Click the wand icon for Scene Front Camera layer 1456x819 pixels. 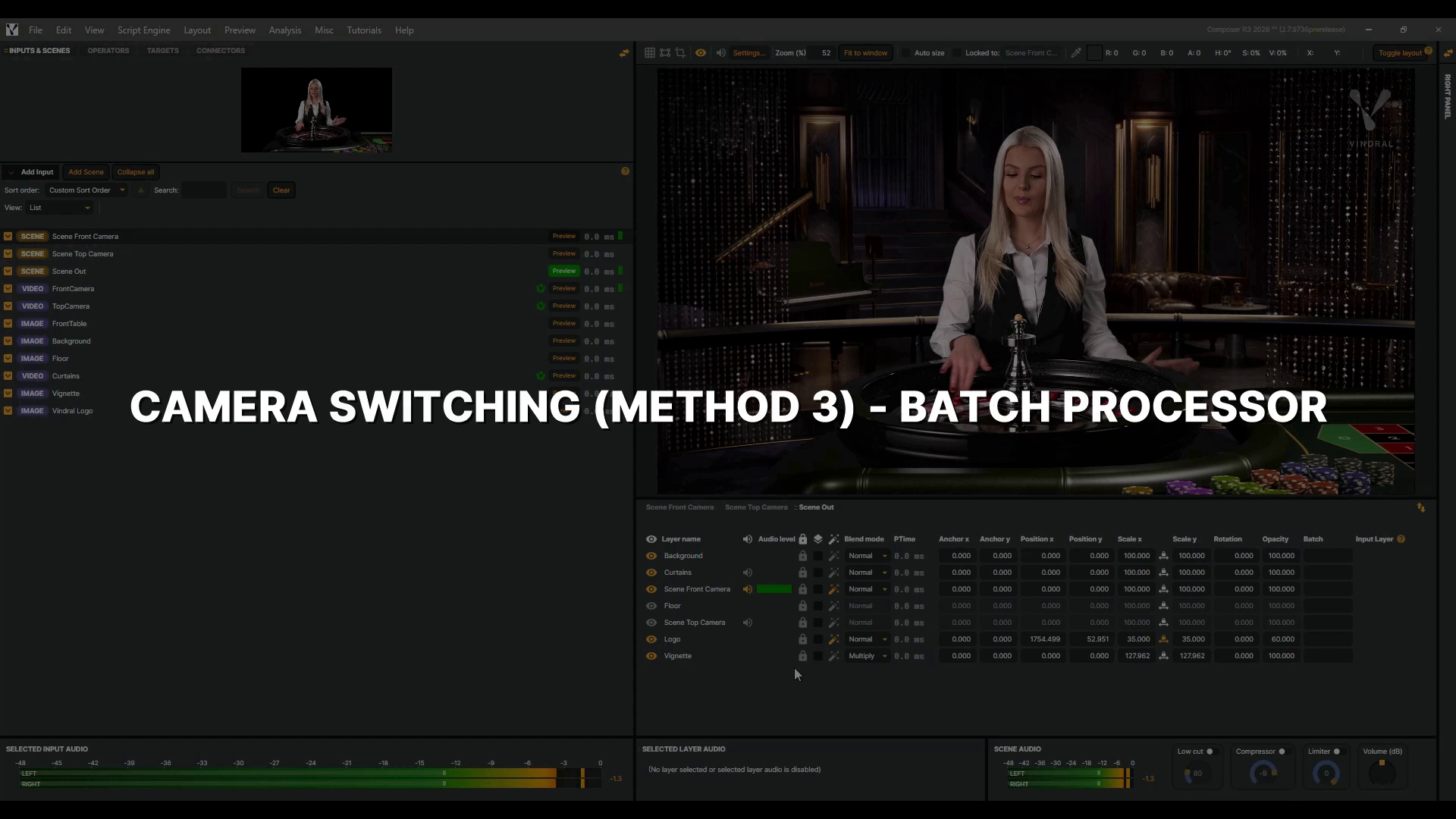point(833,589)
